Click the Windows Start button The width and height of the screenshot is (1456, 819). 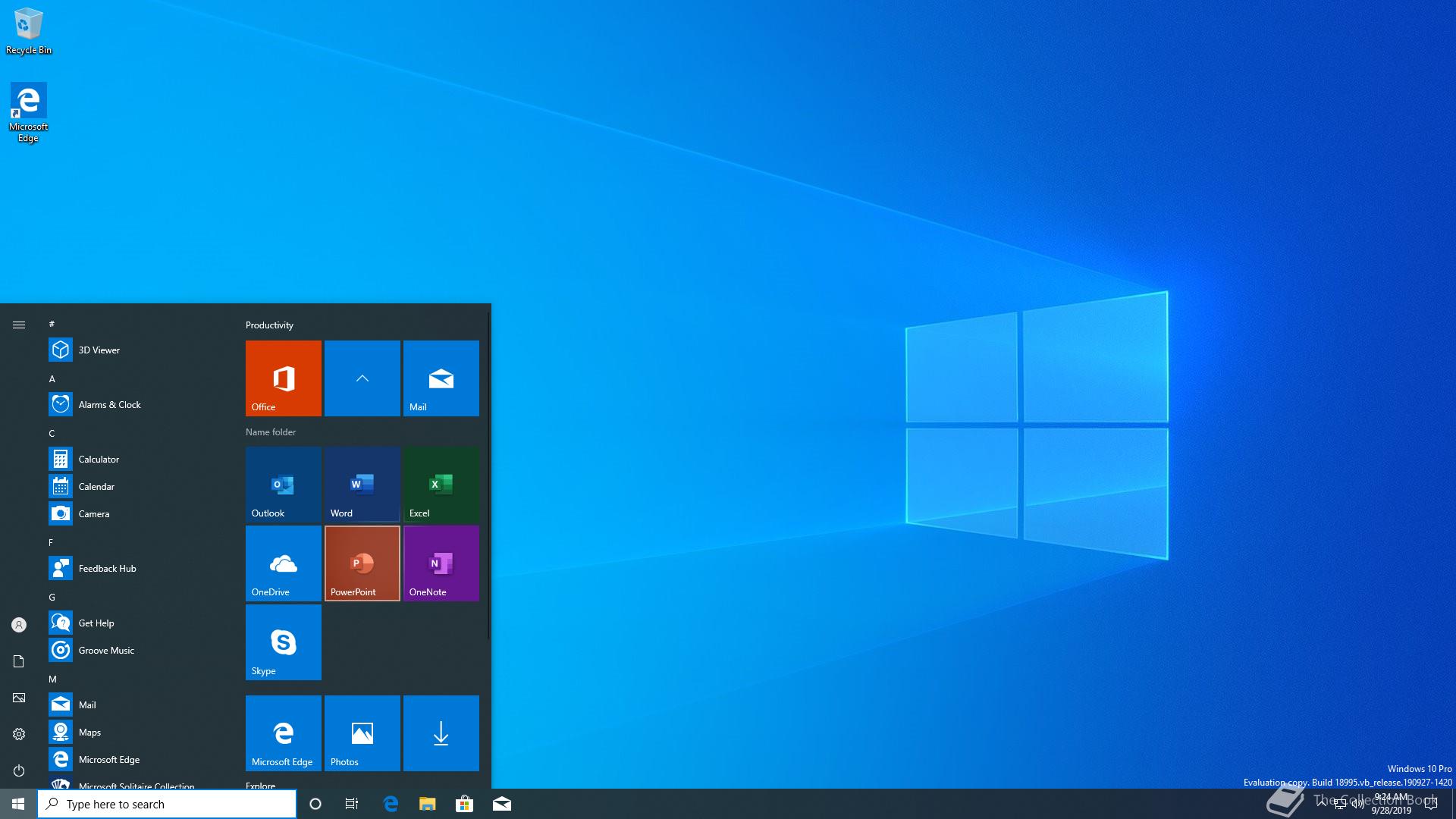pos(18,804)
